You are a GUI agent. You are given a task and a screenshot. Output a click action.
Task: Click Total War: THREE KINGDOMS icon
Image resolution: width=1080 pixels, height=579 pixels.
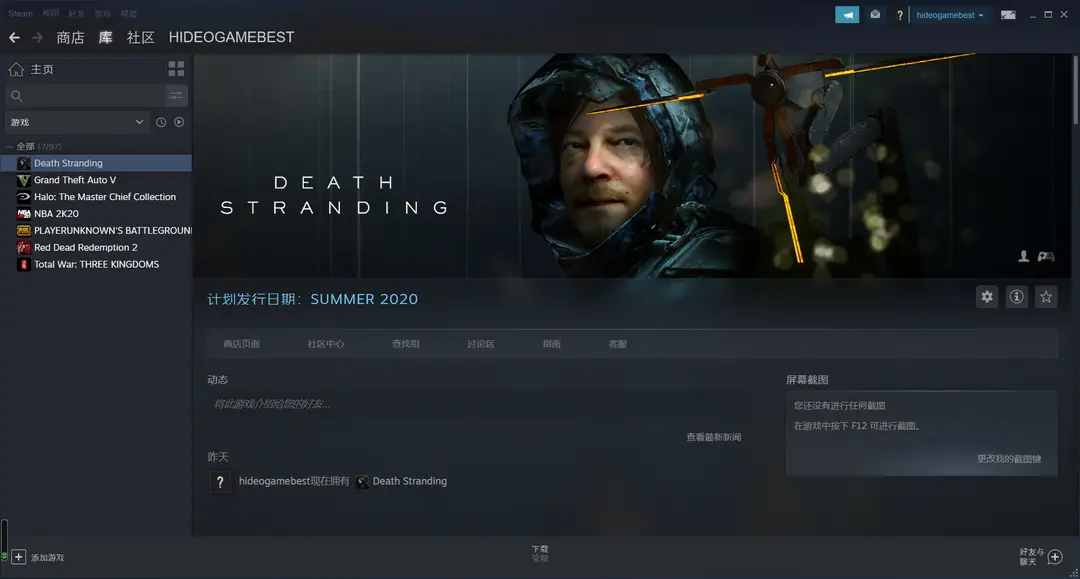[24, 264]
